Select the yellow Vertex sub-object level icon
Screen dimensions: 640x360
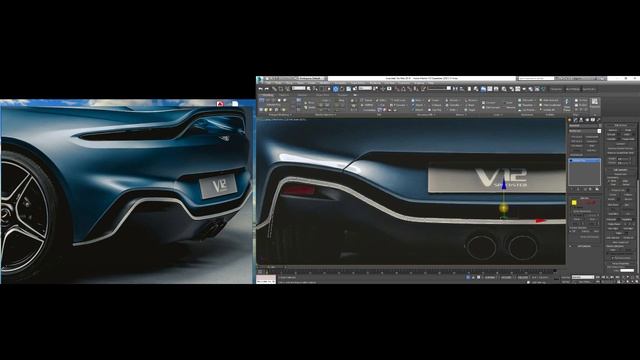point(574,202)
